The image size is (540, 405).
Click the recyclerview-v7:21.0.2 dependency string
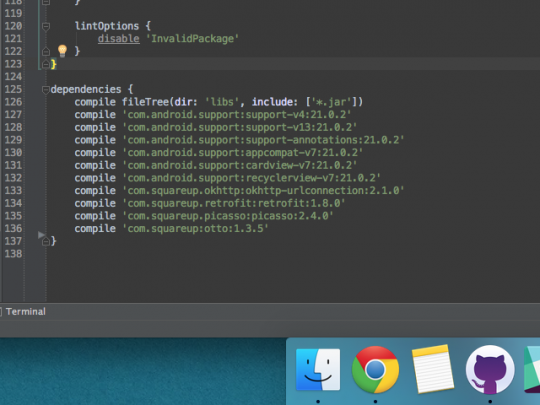251,178
